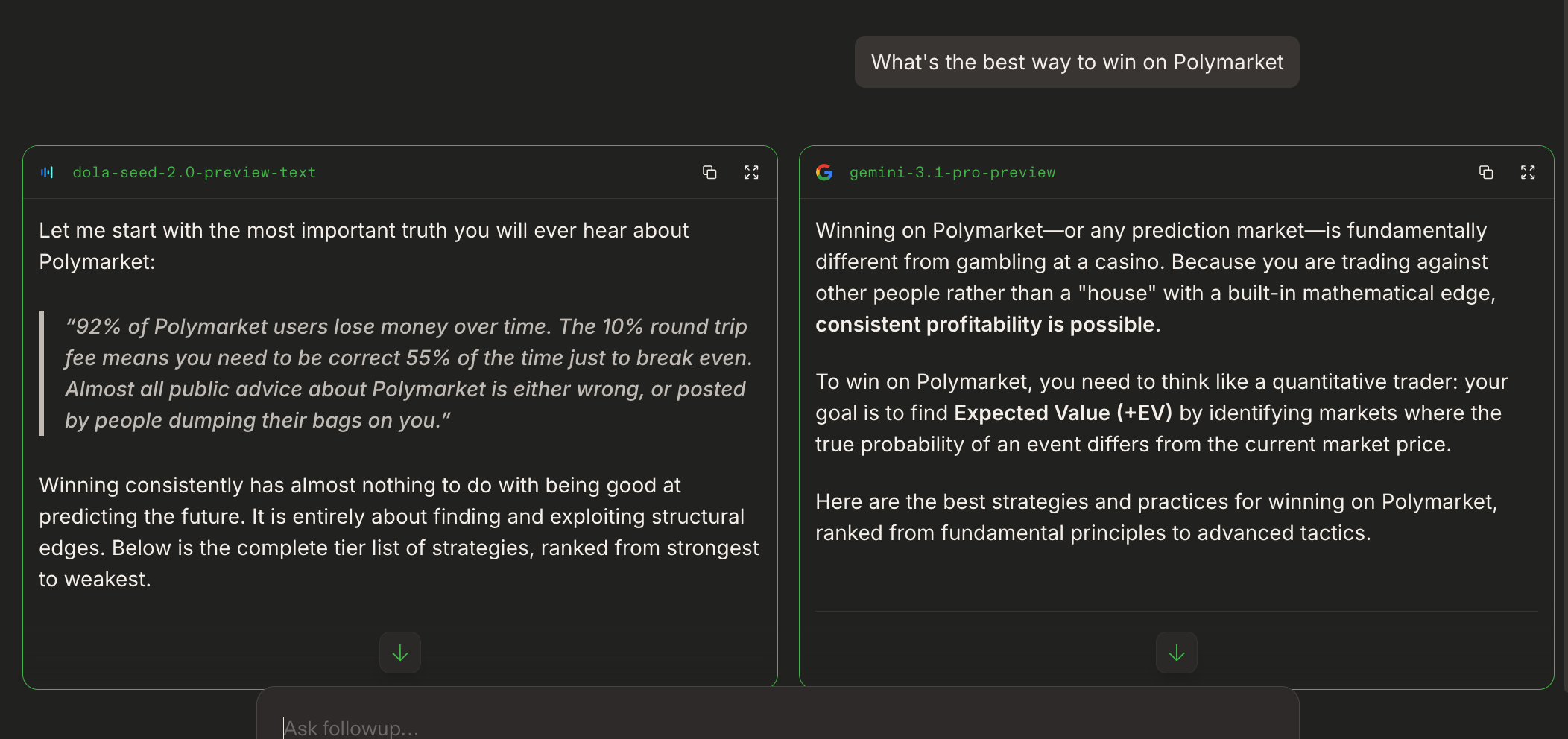Select the gemini-3.1-pro-preview model label
This screenshot has height=739, width=1568.
[952, 172]
